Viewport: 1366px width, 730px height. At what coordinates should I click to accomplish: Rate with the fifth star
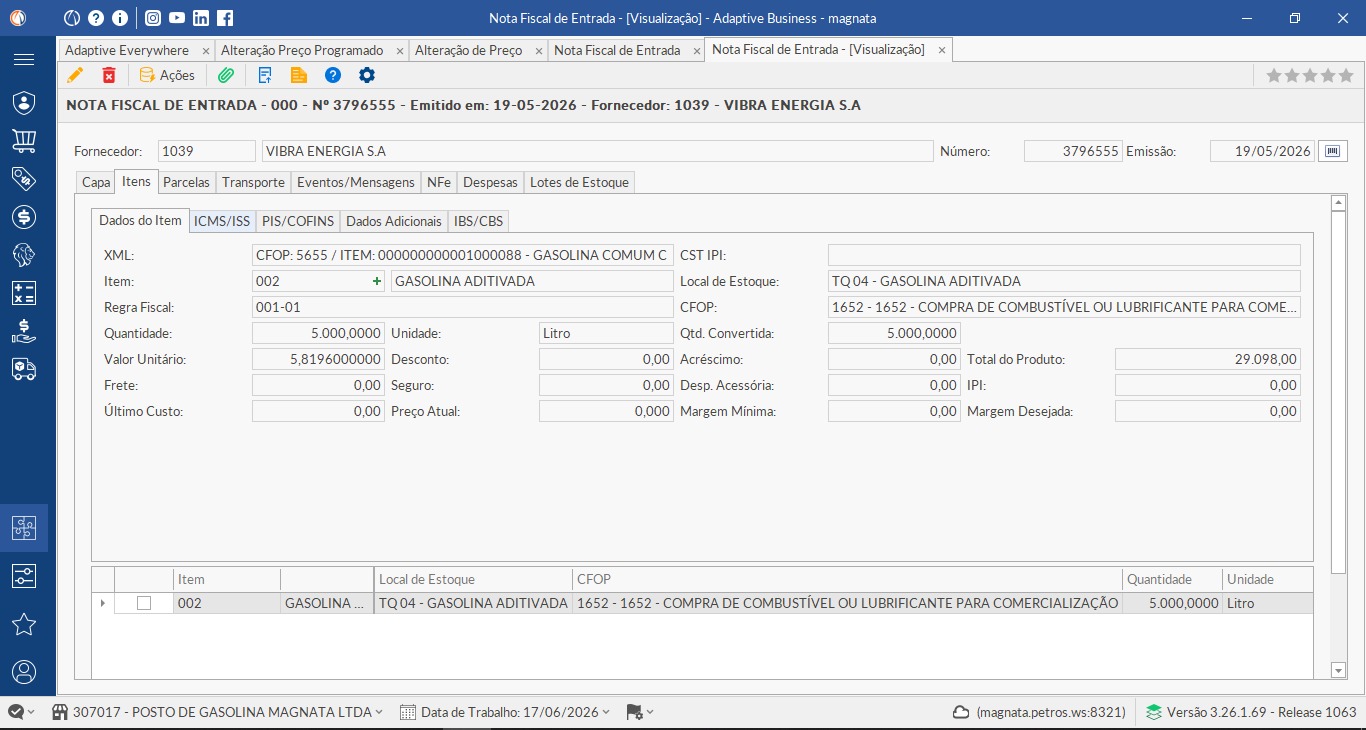point(1346,75)
